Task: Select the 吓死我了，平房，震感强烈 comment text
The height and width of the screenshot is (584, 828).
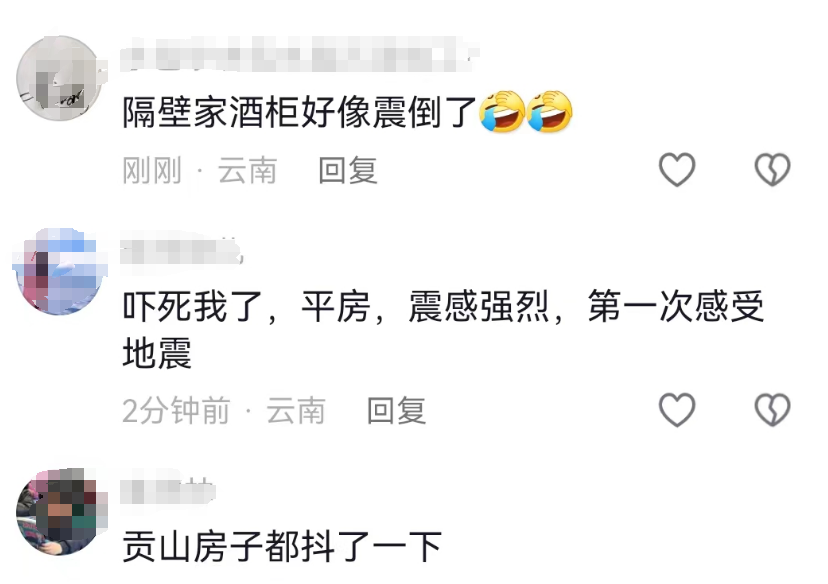Action: point(443,329)
